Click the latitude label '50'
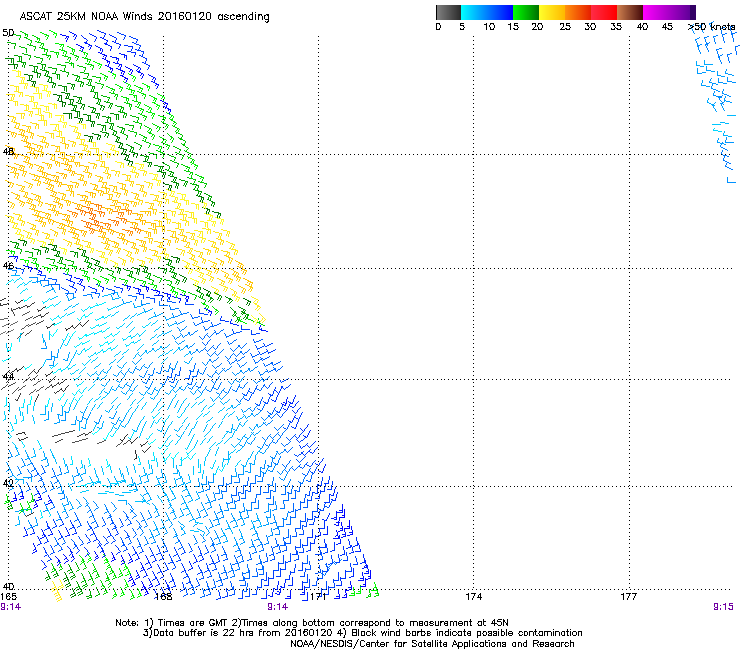740x650 pixels. click(x=8, y=33)
